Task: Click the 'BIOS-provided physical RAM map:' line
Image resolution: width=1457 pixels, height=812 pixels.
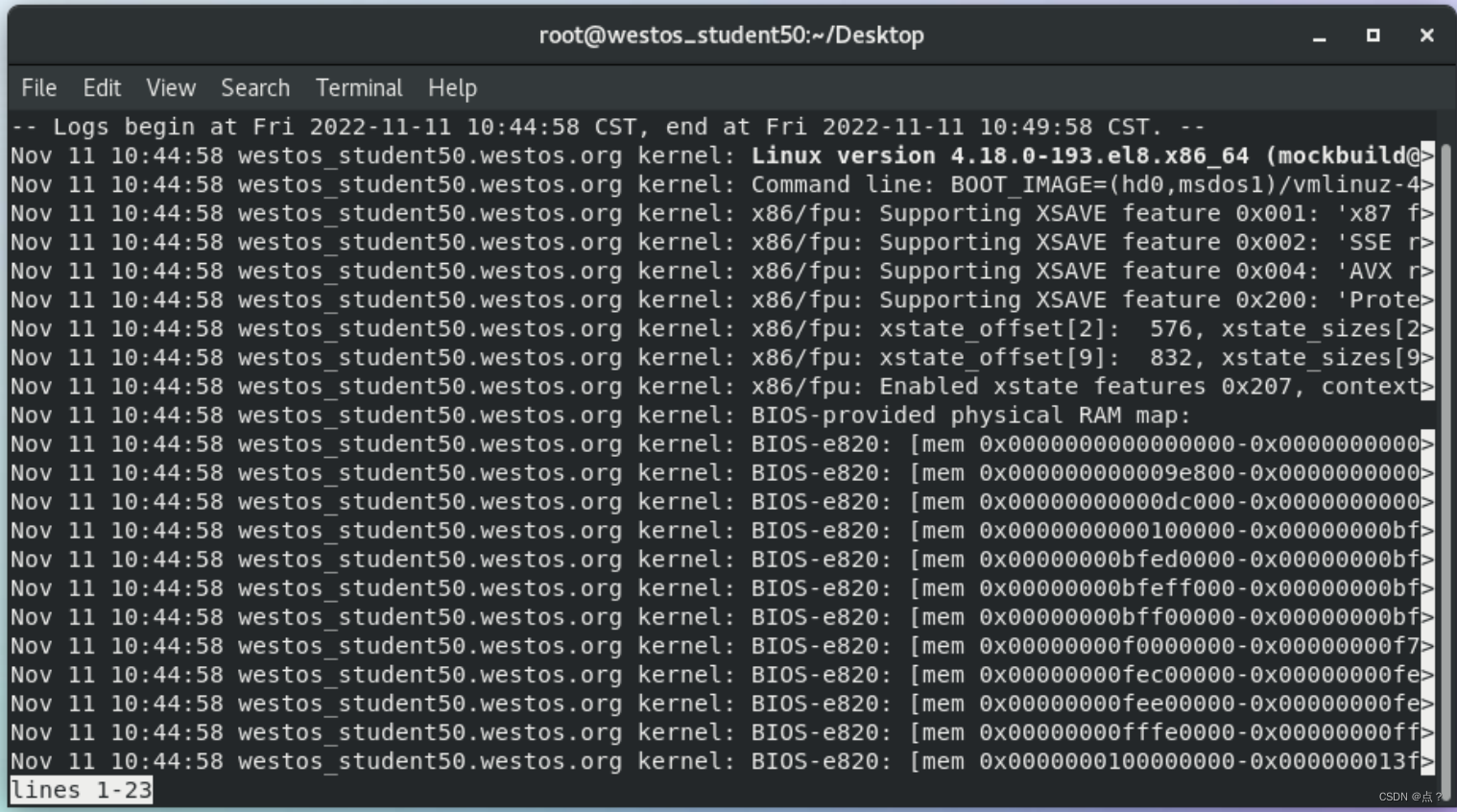Action: [x=601, y=416]
